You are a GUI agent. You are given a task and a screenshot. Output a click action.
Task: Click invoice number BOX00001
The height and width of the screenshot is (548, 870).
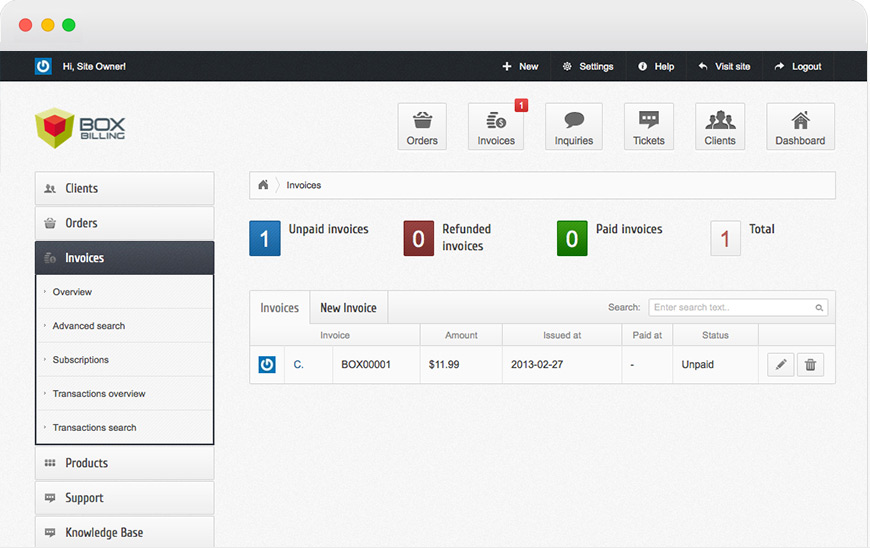coord(366,364)
